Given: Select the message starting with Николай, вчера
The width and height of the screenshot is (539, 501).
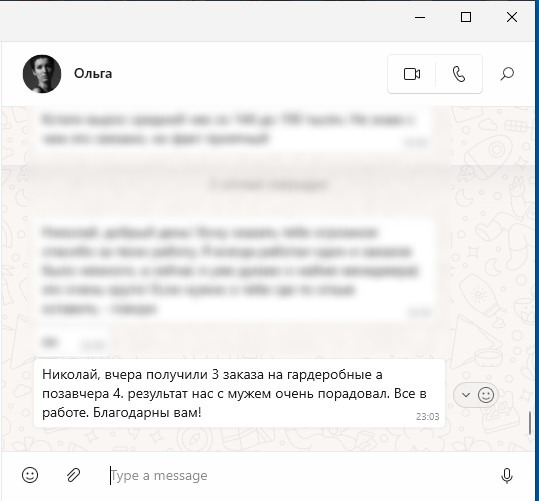Looking at the screenshot, I should click(240, 393).
